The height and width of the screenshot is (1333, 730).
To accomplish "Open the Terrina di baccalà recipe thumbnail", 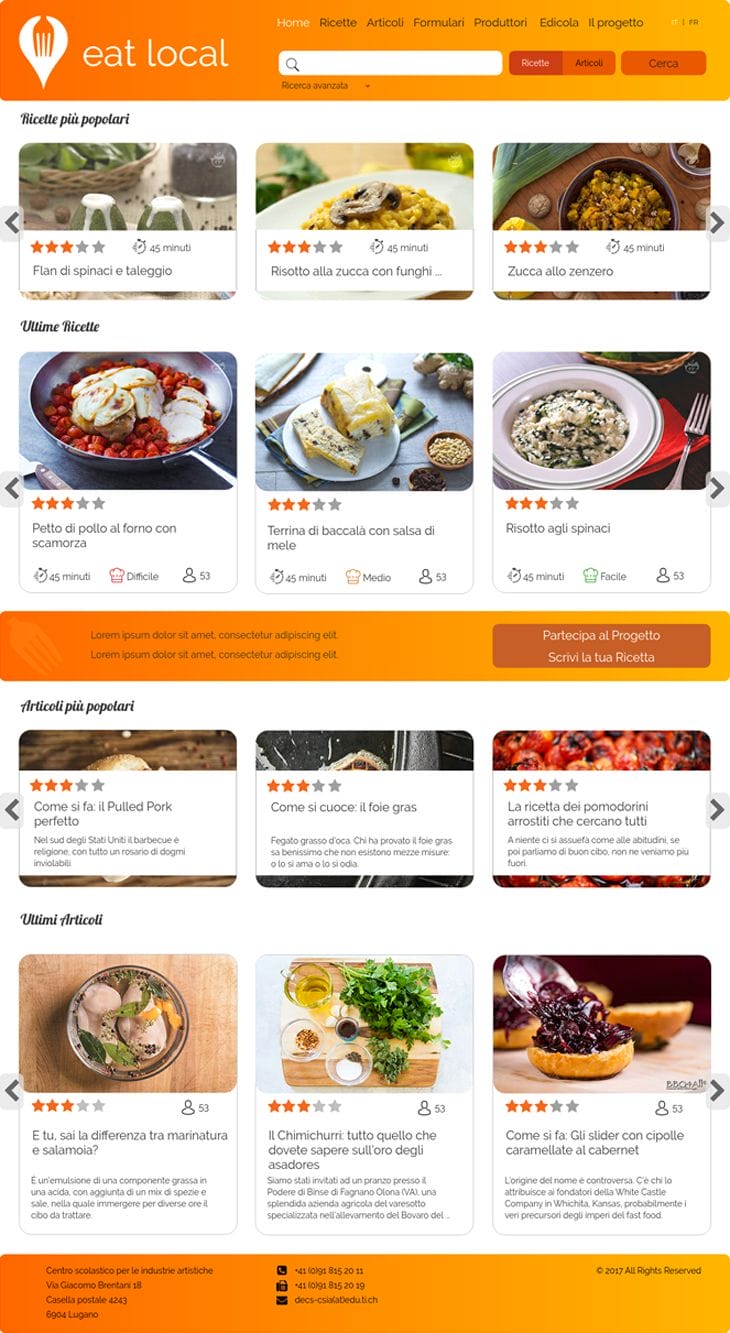I will click(364, 421).
